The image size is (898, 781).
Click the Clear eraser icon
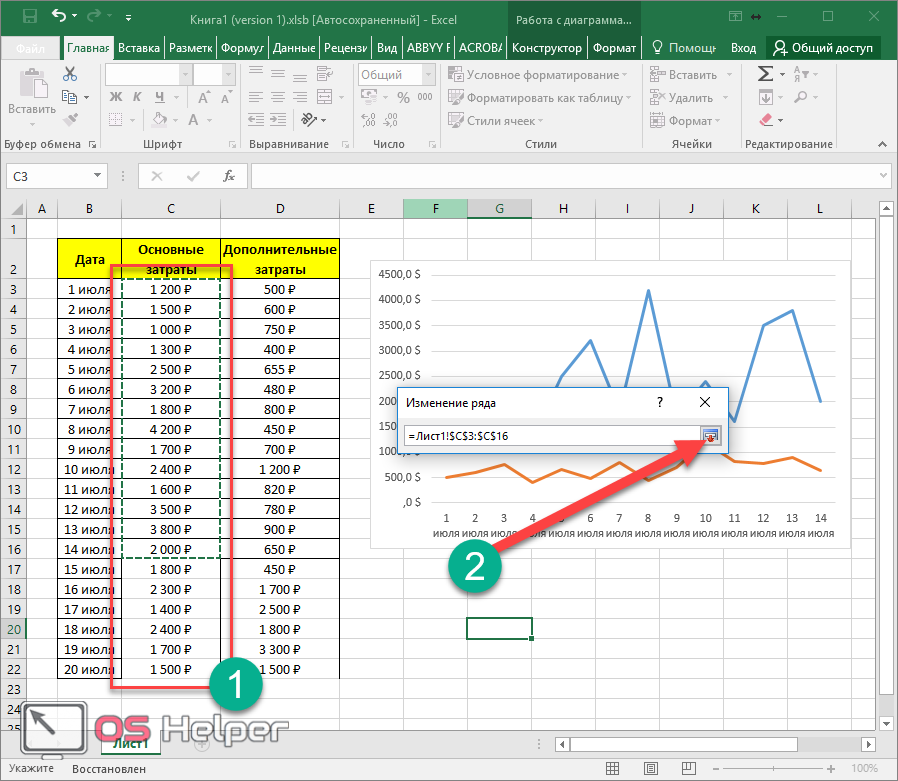766,120
